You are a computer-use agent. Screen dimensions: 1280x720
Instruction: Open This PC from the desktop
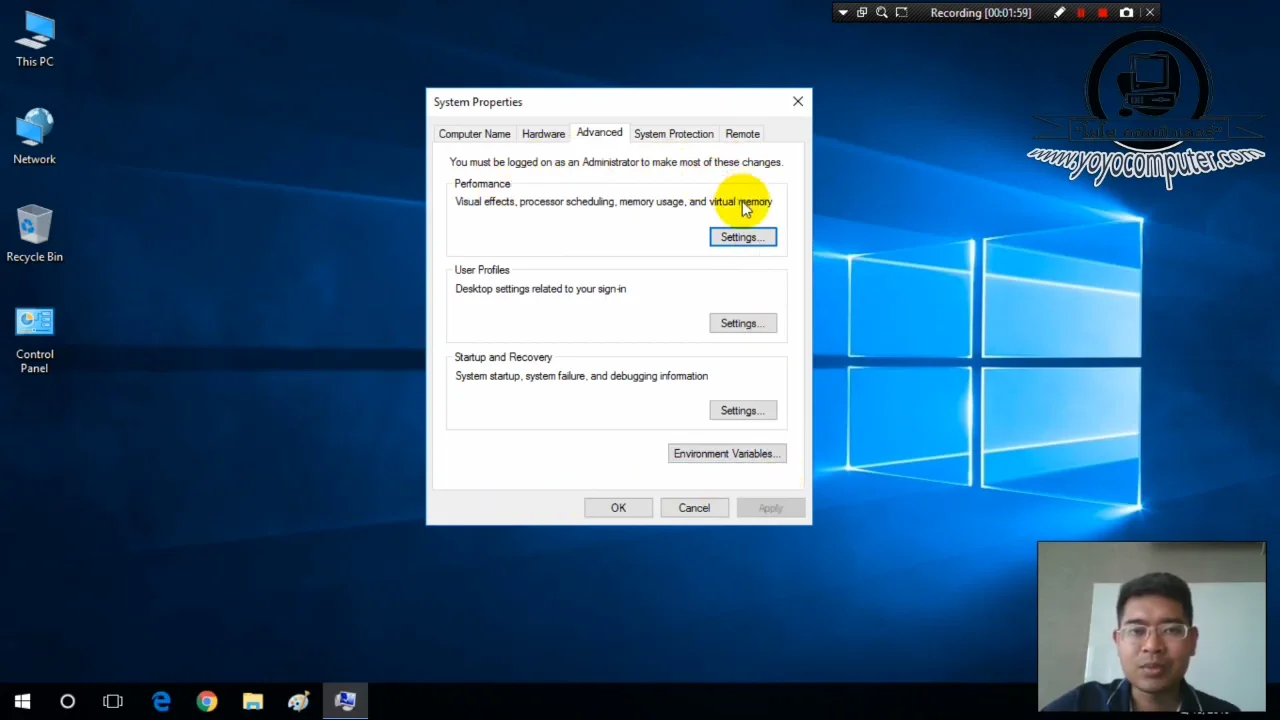pos(34,40)
